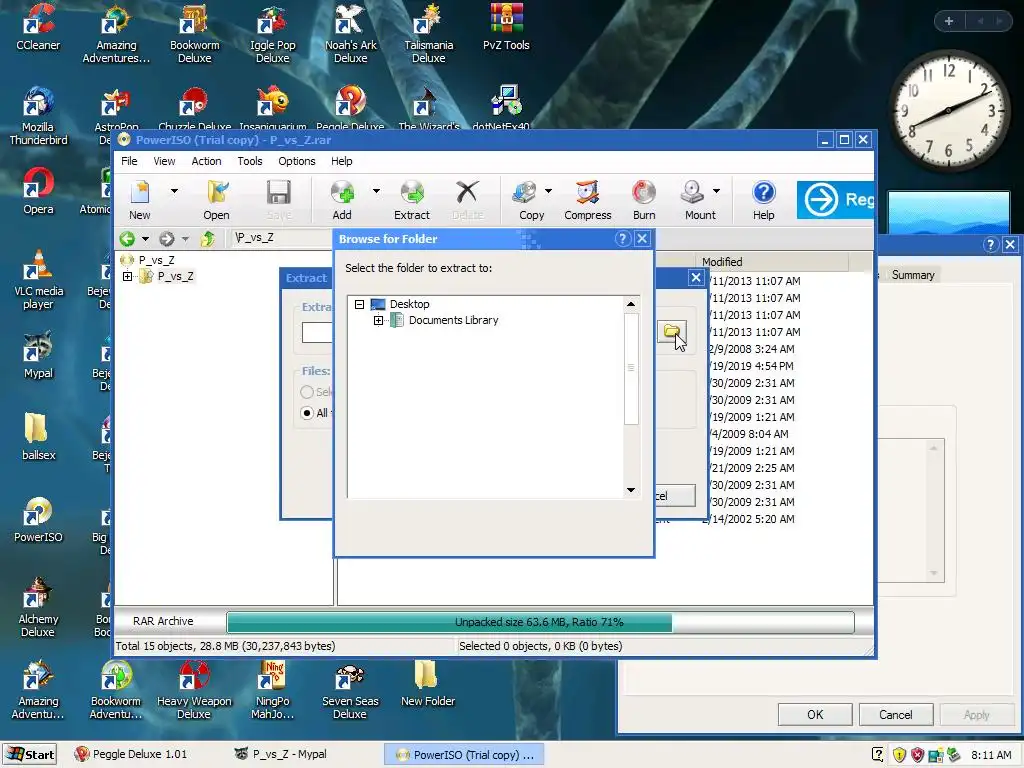This screenshot has height=768, width=1024.
Task: Click the Compress toolbar icon
Action: point(588,200)
